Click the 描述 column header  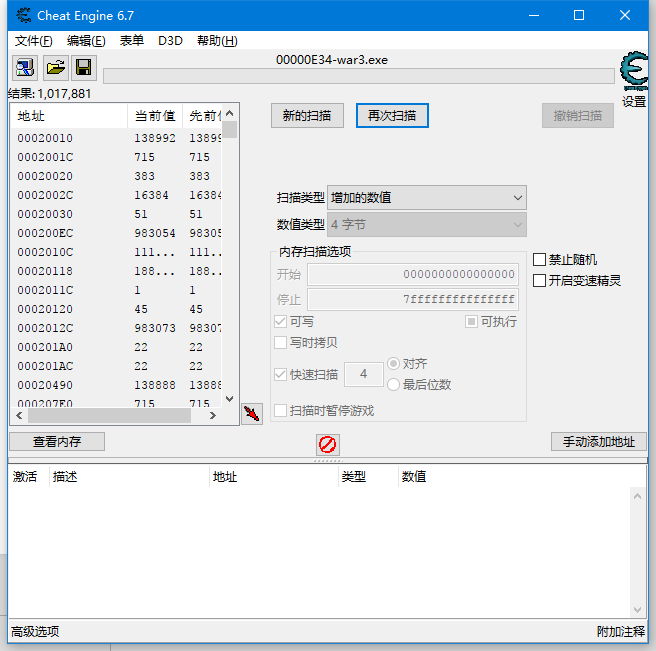click(129, 477)
